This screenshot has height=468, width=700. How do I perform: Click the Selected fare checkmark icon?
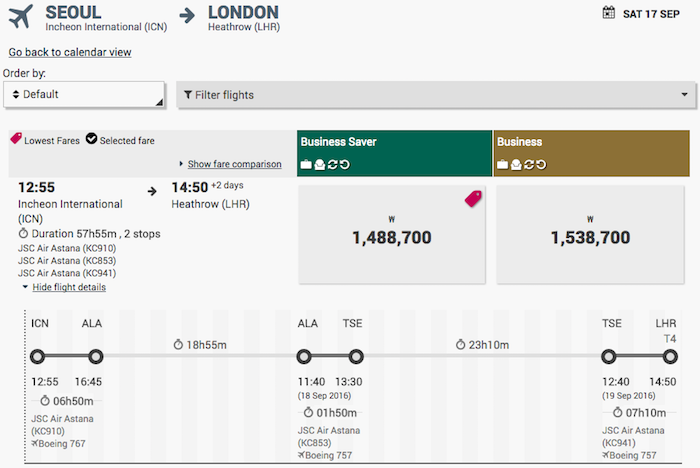92,139
